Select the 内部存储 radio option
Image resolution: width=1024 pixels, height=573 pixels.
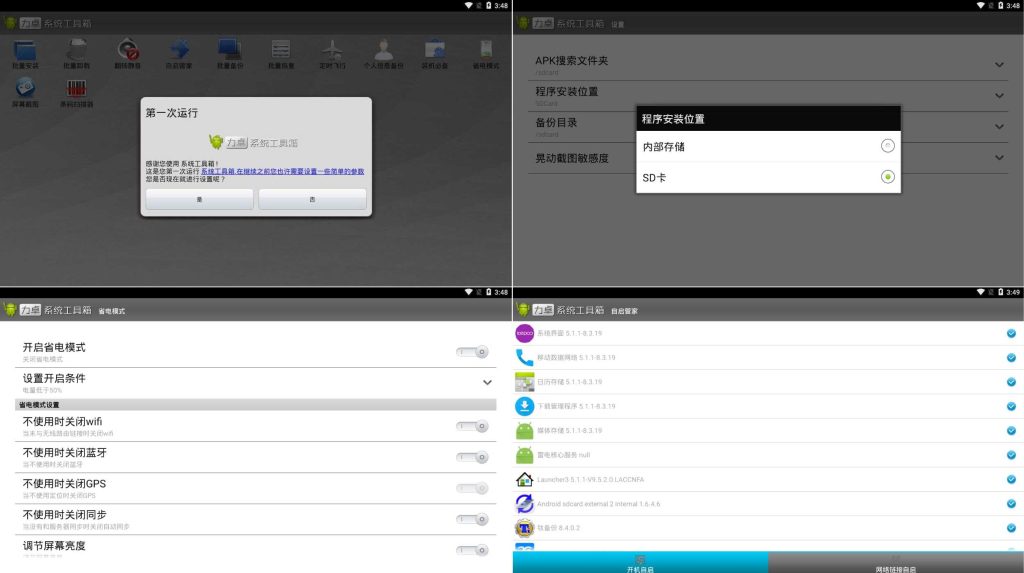[888, 146]
